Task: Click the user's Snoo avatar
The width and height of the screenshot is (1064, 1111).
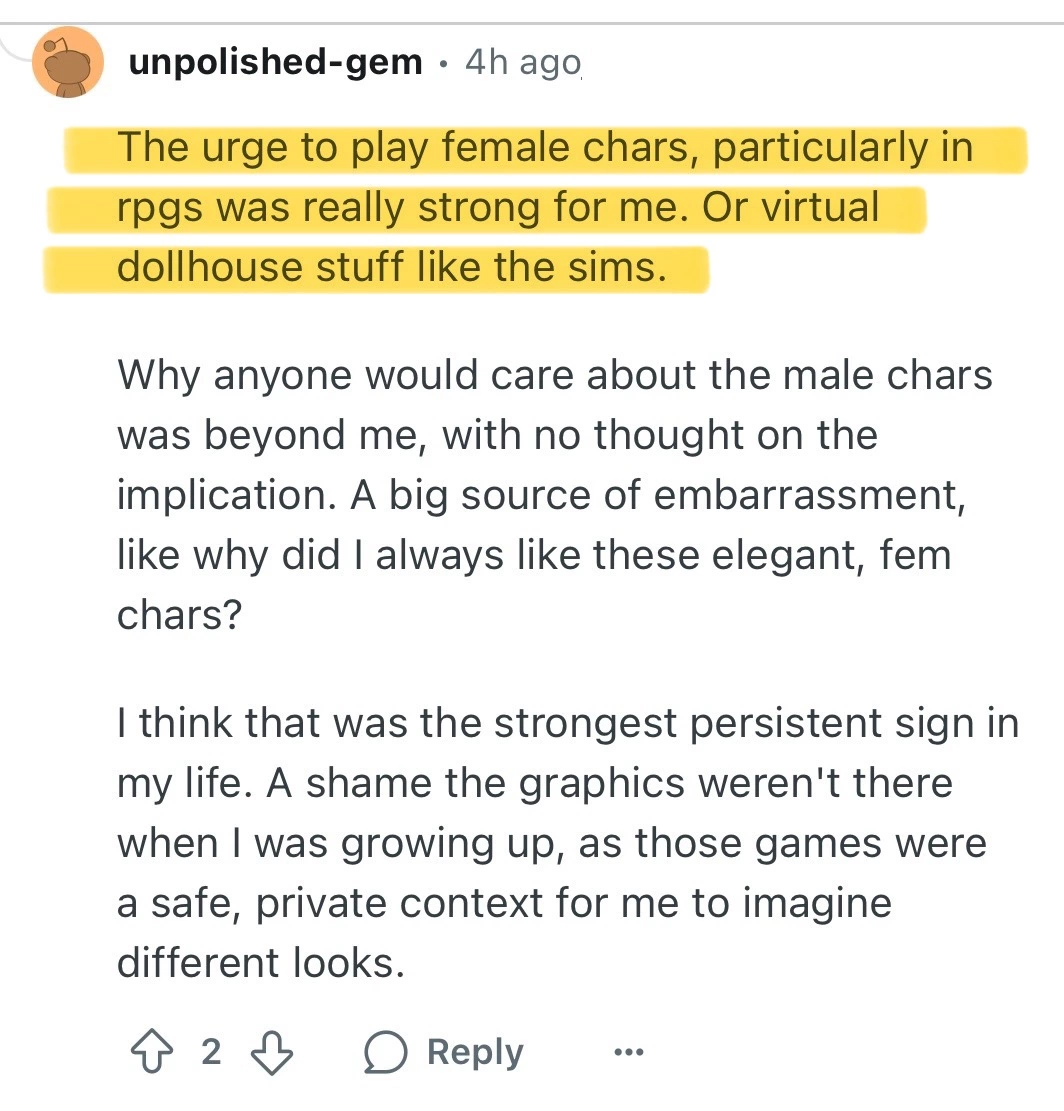Action: point(68,62)
